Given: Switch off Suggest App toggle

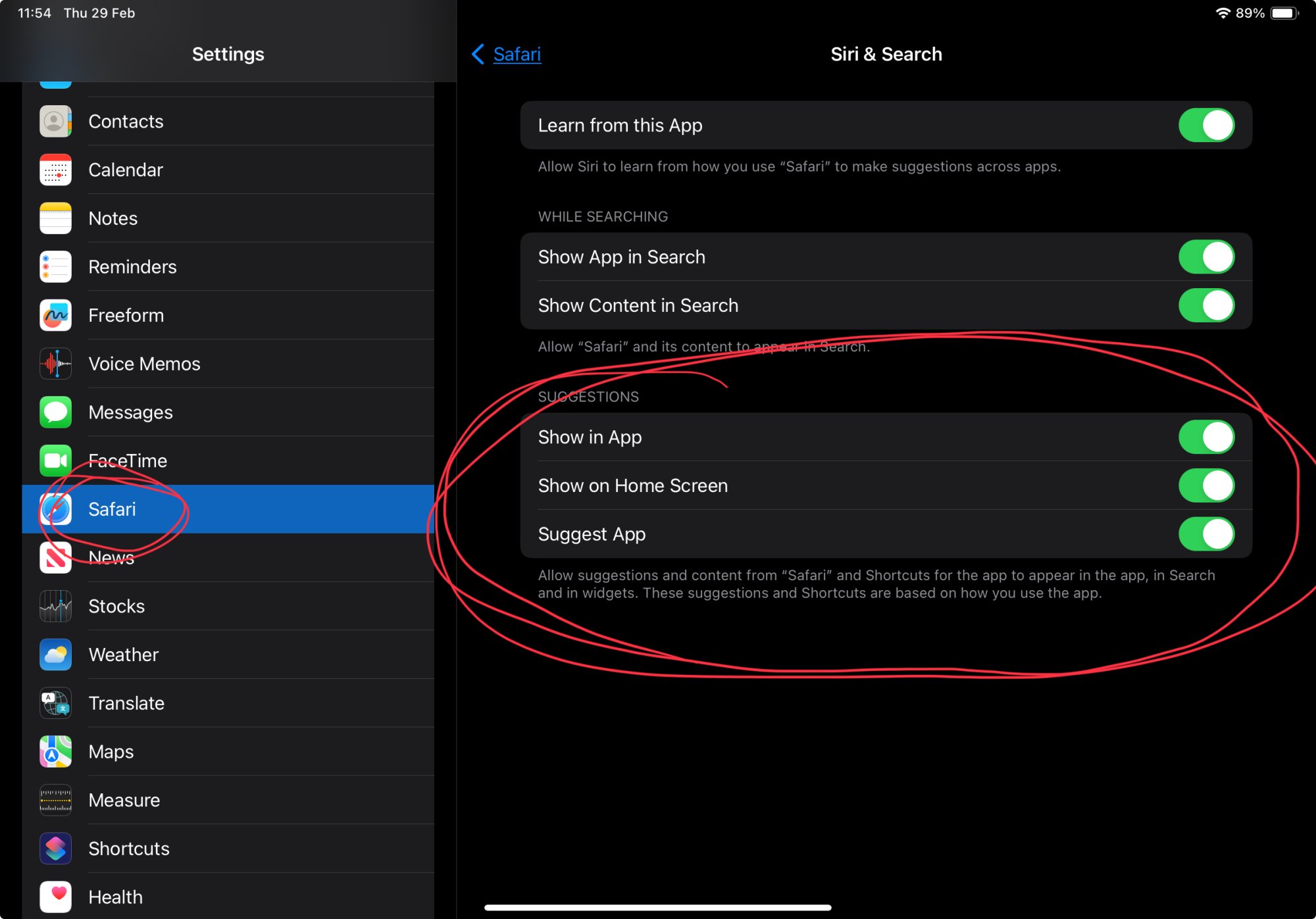Looking at the screenshot, I should pos(1205,534).
